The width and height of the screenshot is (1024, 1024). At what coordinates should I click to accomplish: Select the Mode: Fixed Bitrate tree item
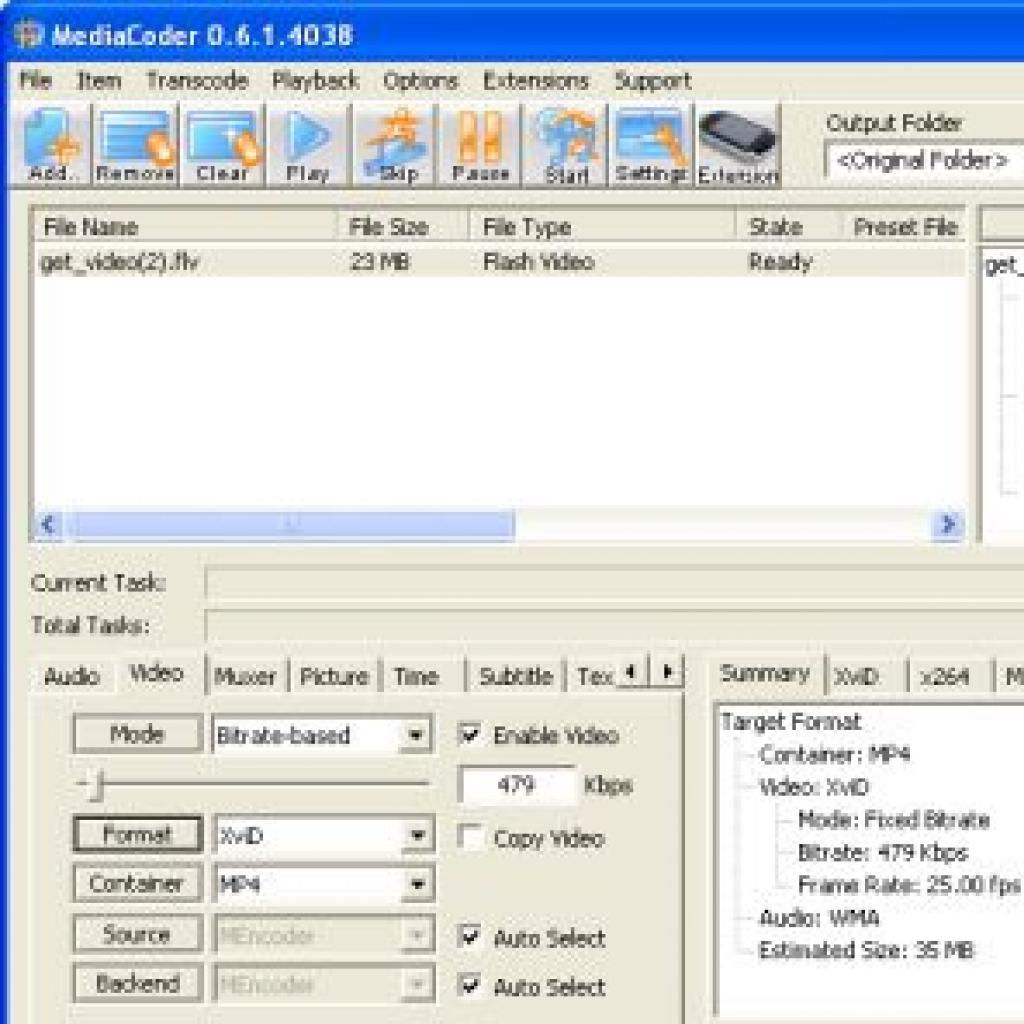click(893, 820)
